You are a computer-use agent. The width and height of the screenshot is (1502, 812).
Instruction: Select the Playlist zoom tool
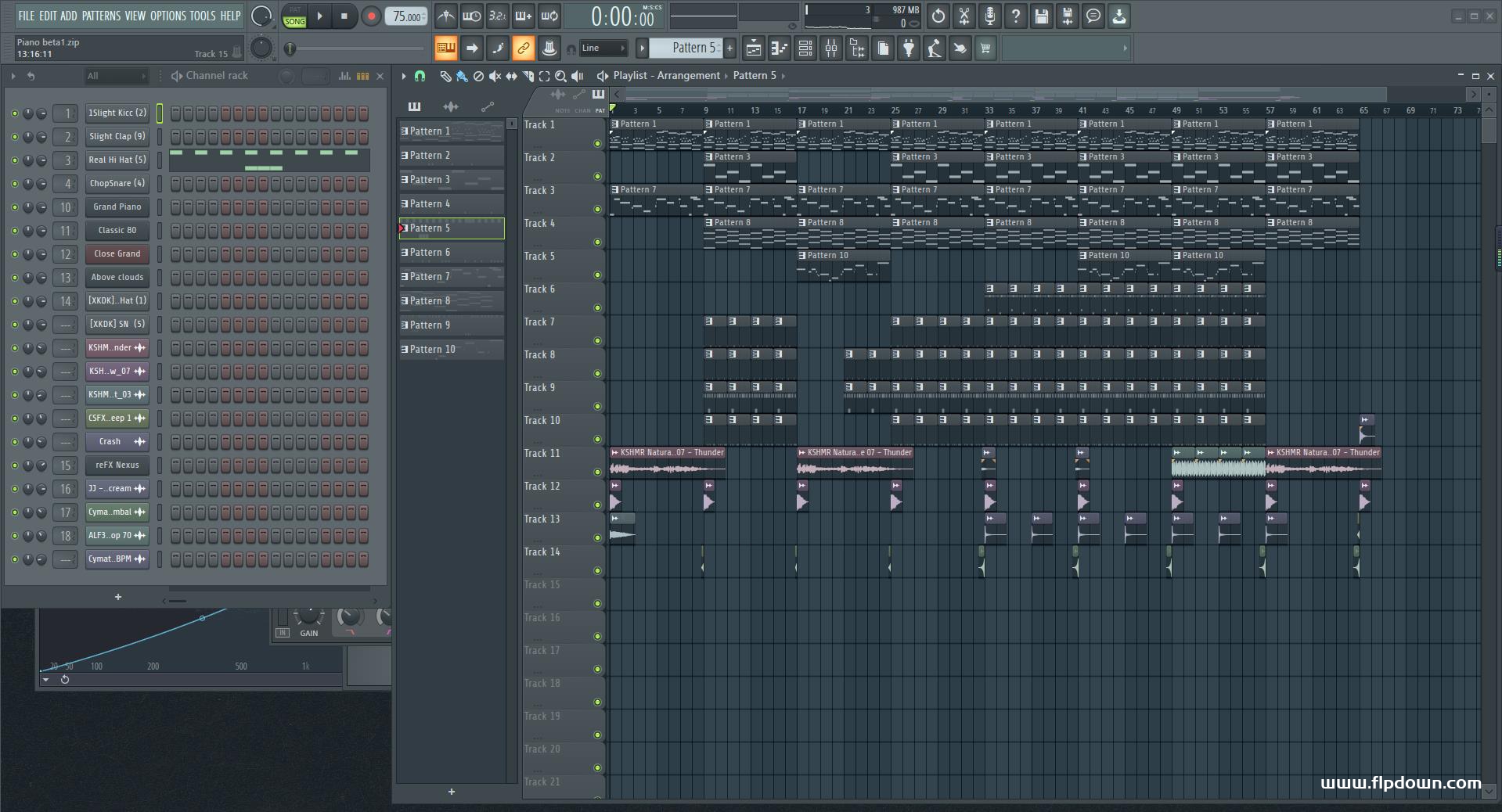(x=560, y=76)
